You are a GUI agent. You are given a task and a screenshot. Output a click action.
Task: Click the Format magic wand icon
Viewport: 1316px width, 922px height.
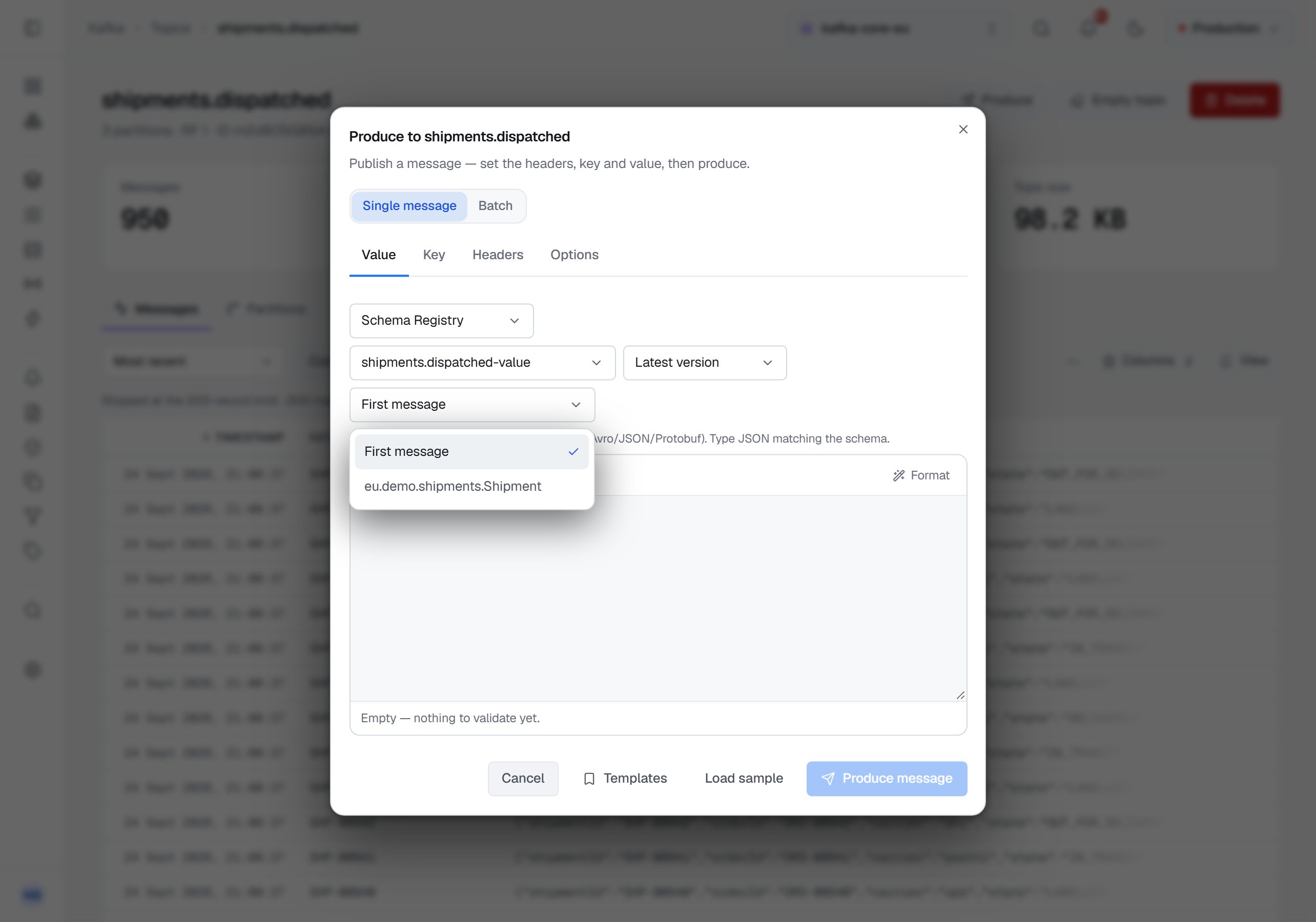tap(898, 476)
